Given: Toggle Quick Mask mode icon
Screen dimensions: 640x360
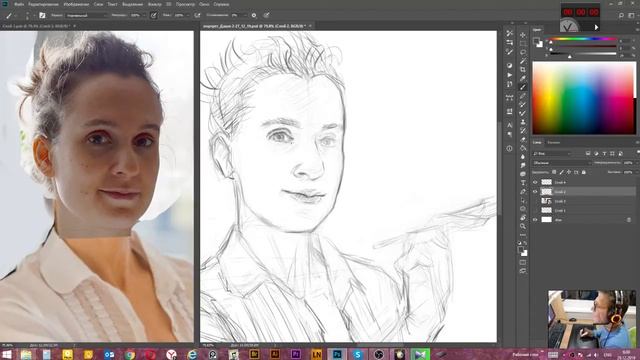Looking at the screenshot, I should 523,262.
